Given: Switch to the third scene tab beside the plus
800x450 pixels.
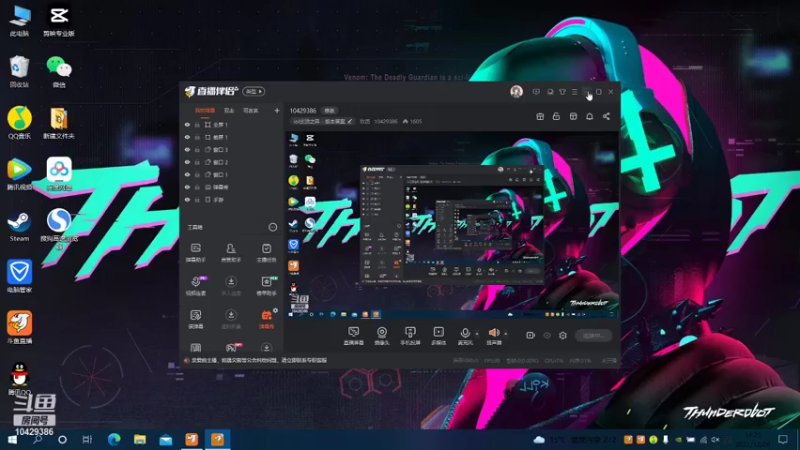Looking at the screenshot, I should point(251,111).
